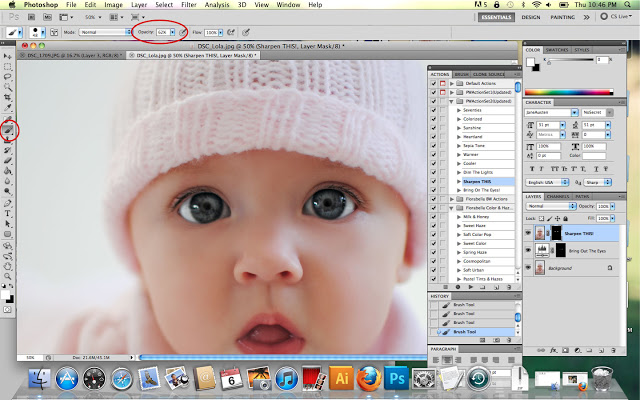Switch to Essentials workspace

[496, 17]
